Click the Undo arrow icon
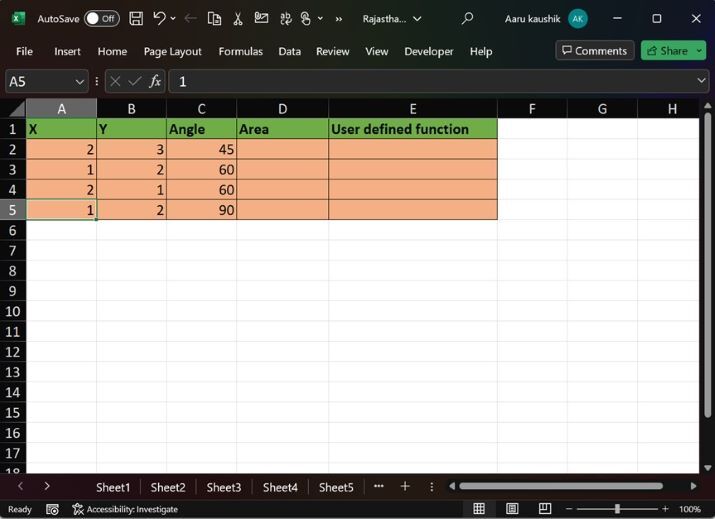The width and height of the screenshot is (715, 519). tap(160, 19)
